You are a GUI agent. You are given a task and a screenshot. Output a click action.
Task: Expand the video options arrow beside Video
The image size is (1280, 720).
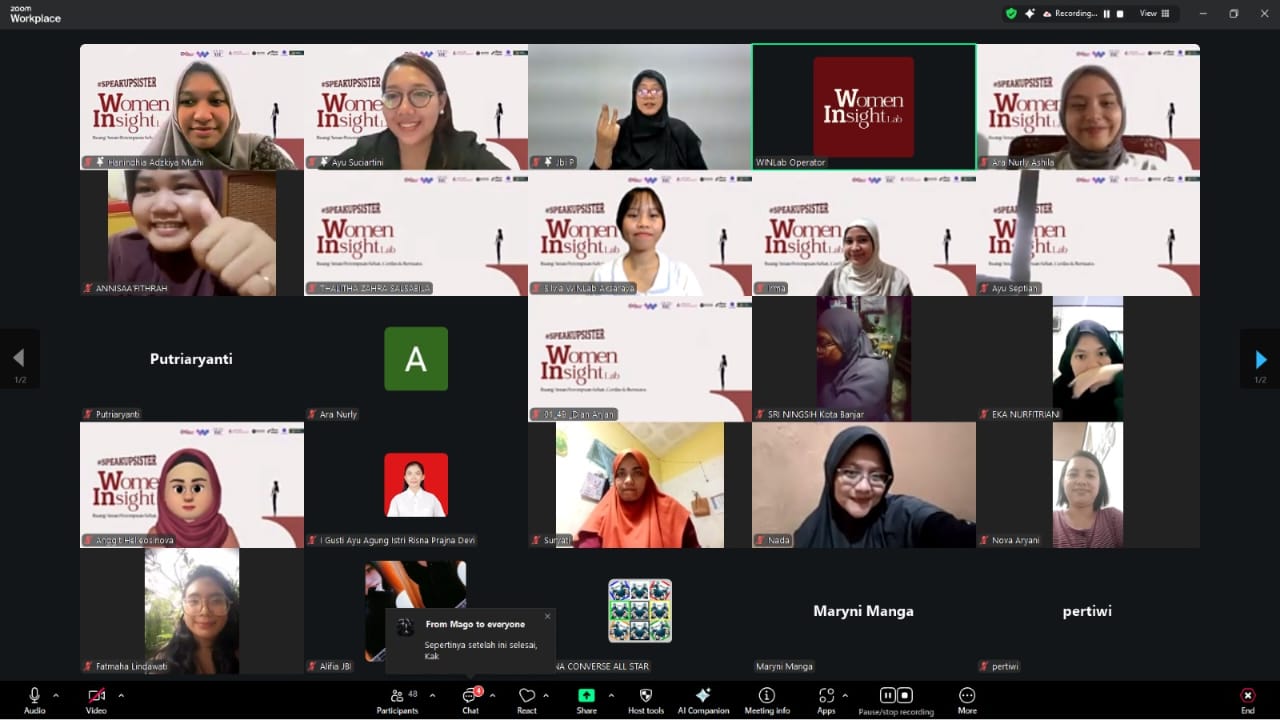121,695
